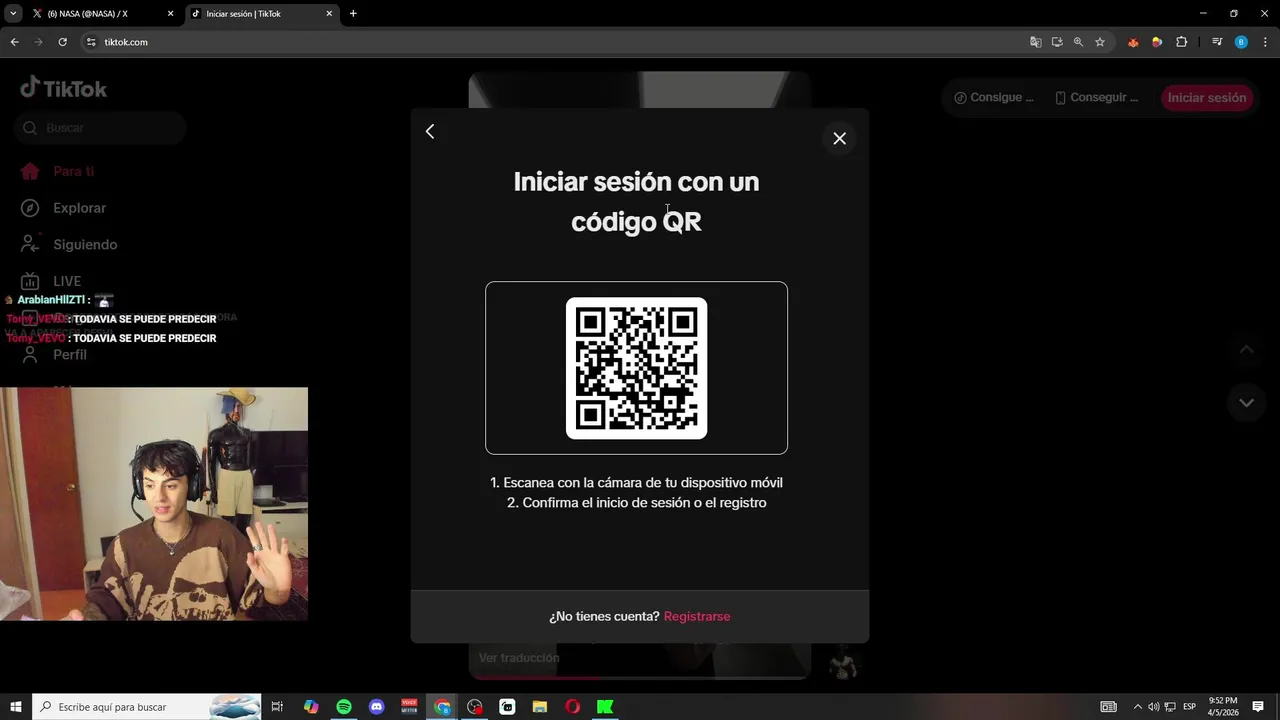This screenshot has height=720, width=1280.
Task: Go back using the dialog's back arrow
Action: 430,131
